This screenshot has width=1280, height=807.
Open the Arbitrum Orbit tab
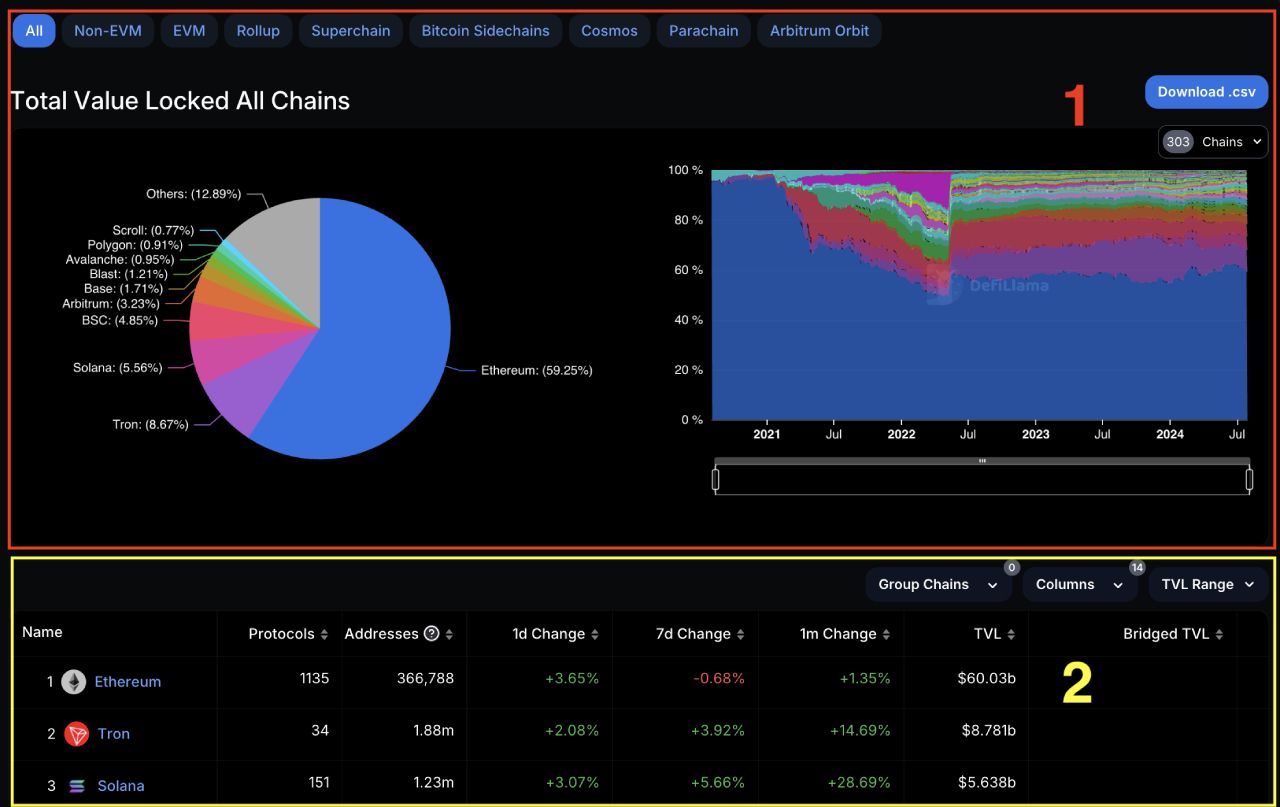point(819,31)
